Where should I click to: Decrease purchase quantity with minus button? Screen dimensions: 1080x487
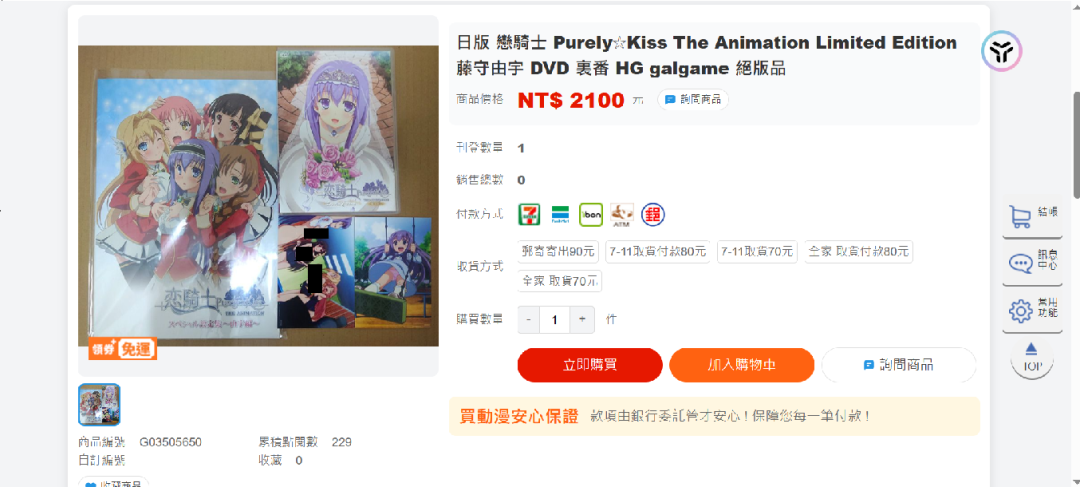(x=528, y=320)
